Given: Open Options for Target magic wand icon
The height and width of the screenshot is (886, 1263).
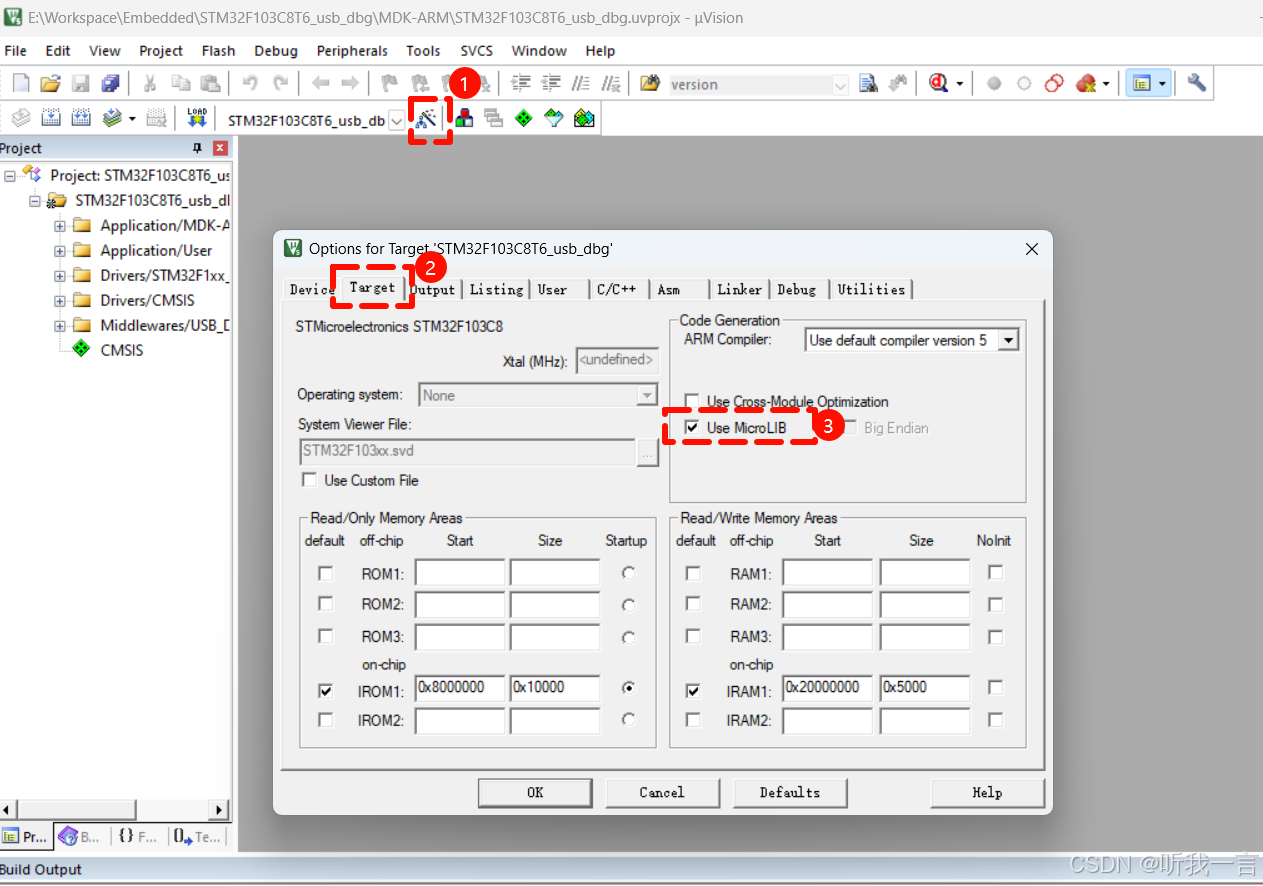Looking at the screenshot, I should coord(427,118).
